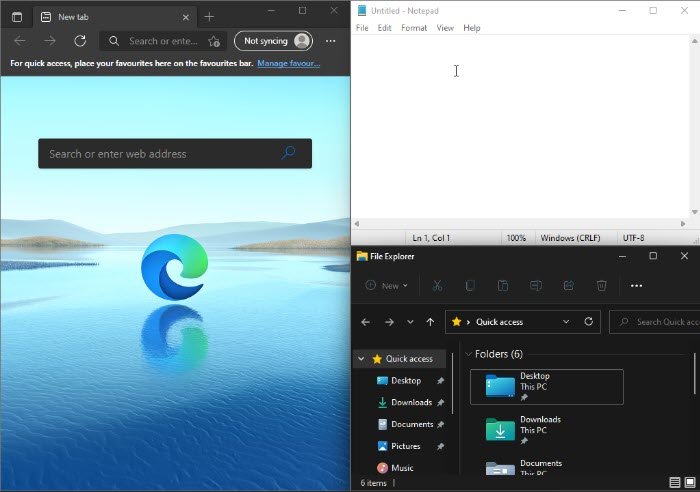This screenshot has height=492, width=700.
Task: Click Windows (CRLF) in Notepad status bar
Action: (570, 238)
